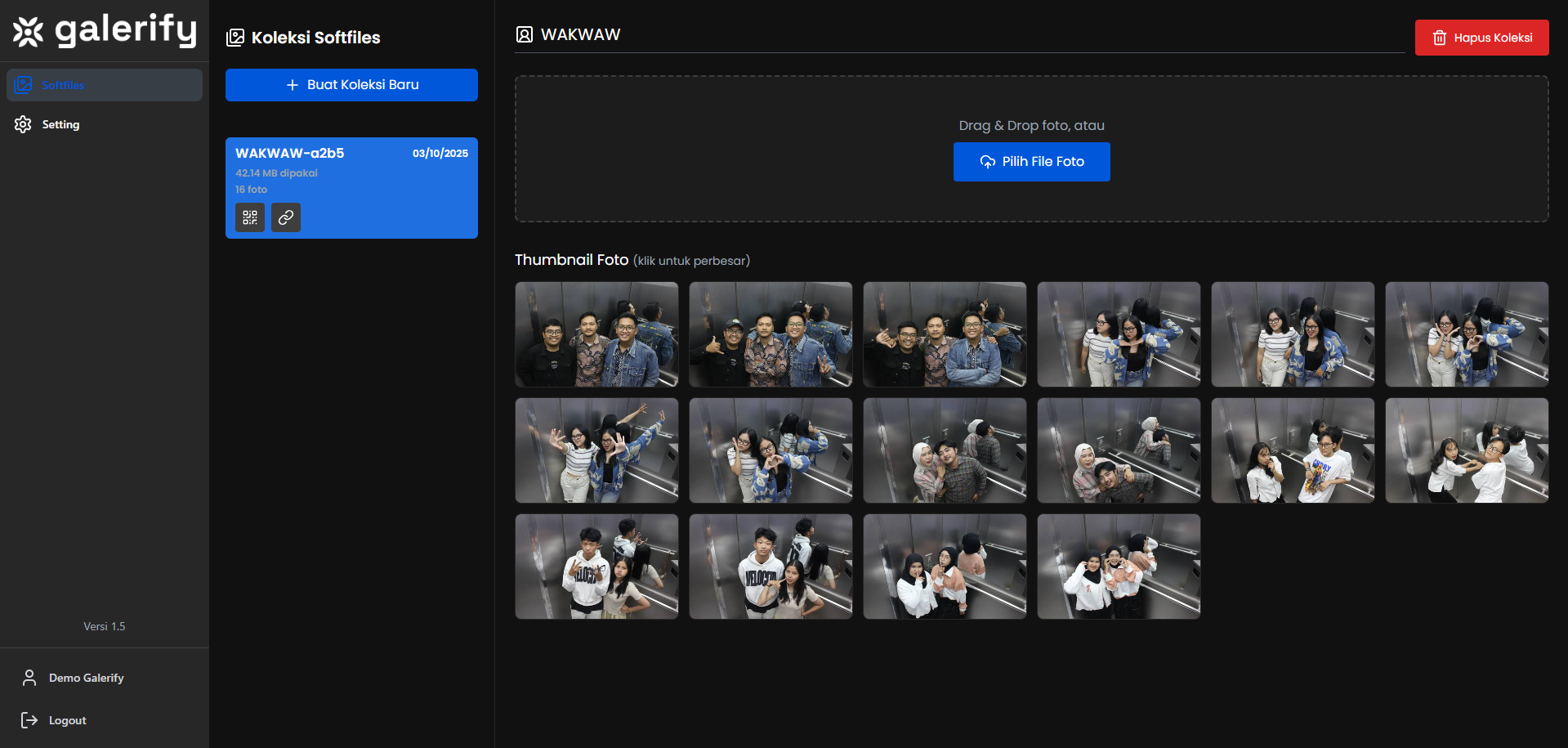
Task: Click the Pilih File Foto button
Action: click(1031, 162)
